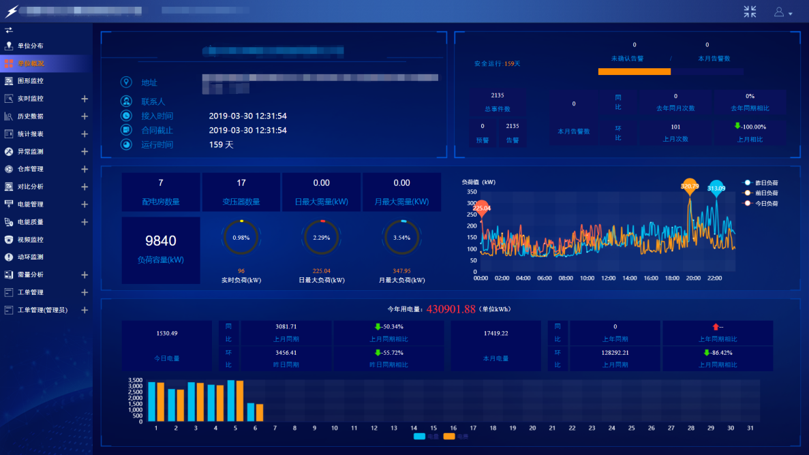
Task: Open the 视频监控 camera icon
Action: click(x=9, y=239)
